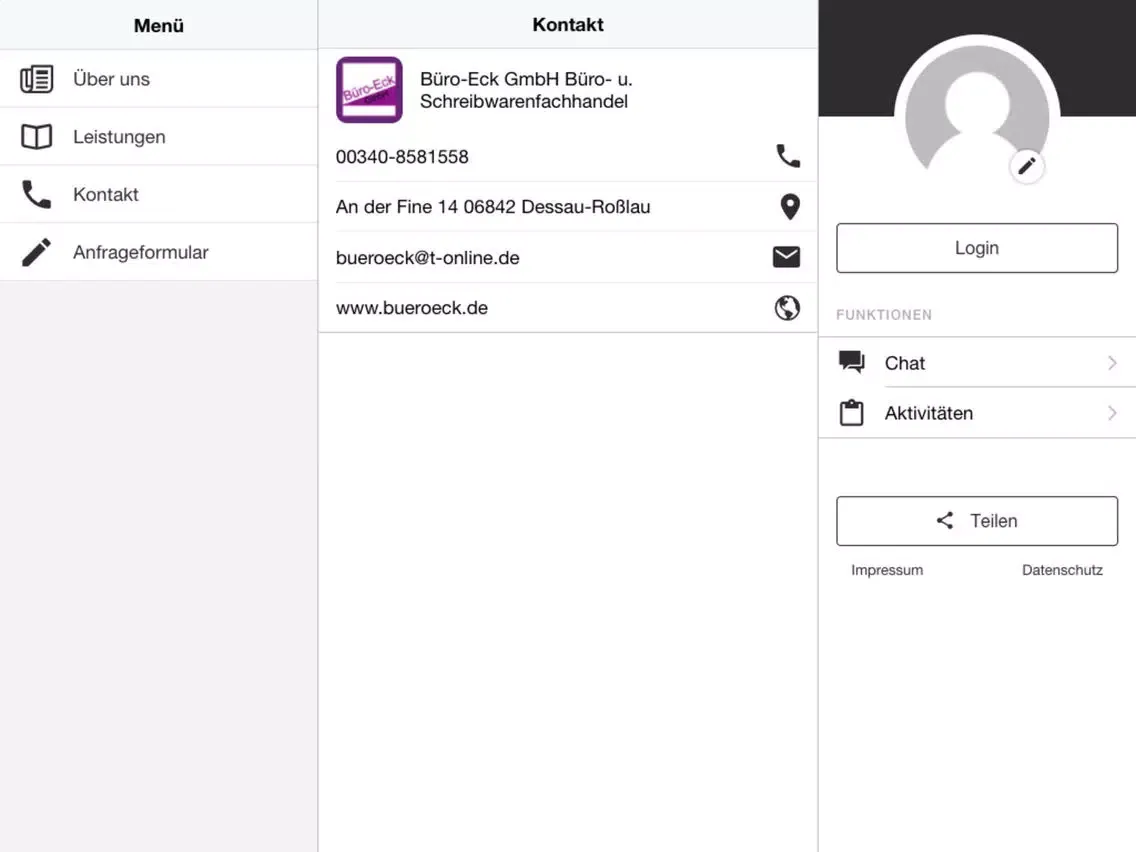
Task: Click the grey profile avatar picture
Action: [977, 109]
